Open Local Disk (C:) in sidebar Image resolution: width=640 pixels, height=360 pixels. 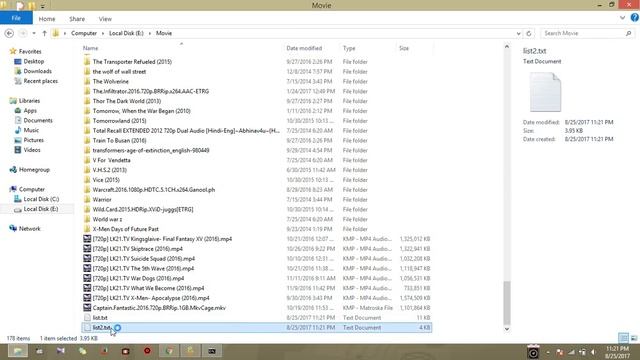(x=41, y=199)
